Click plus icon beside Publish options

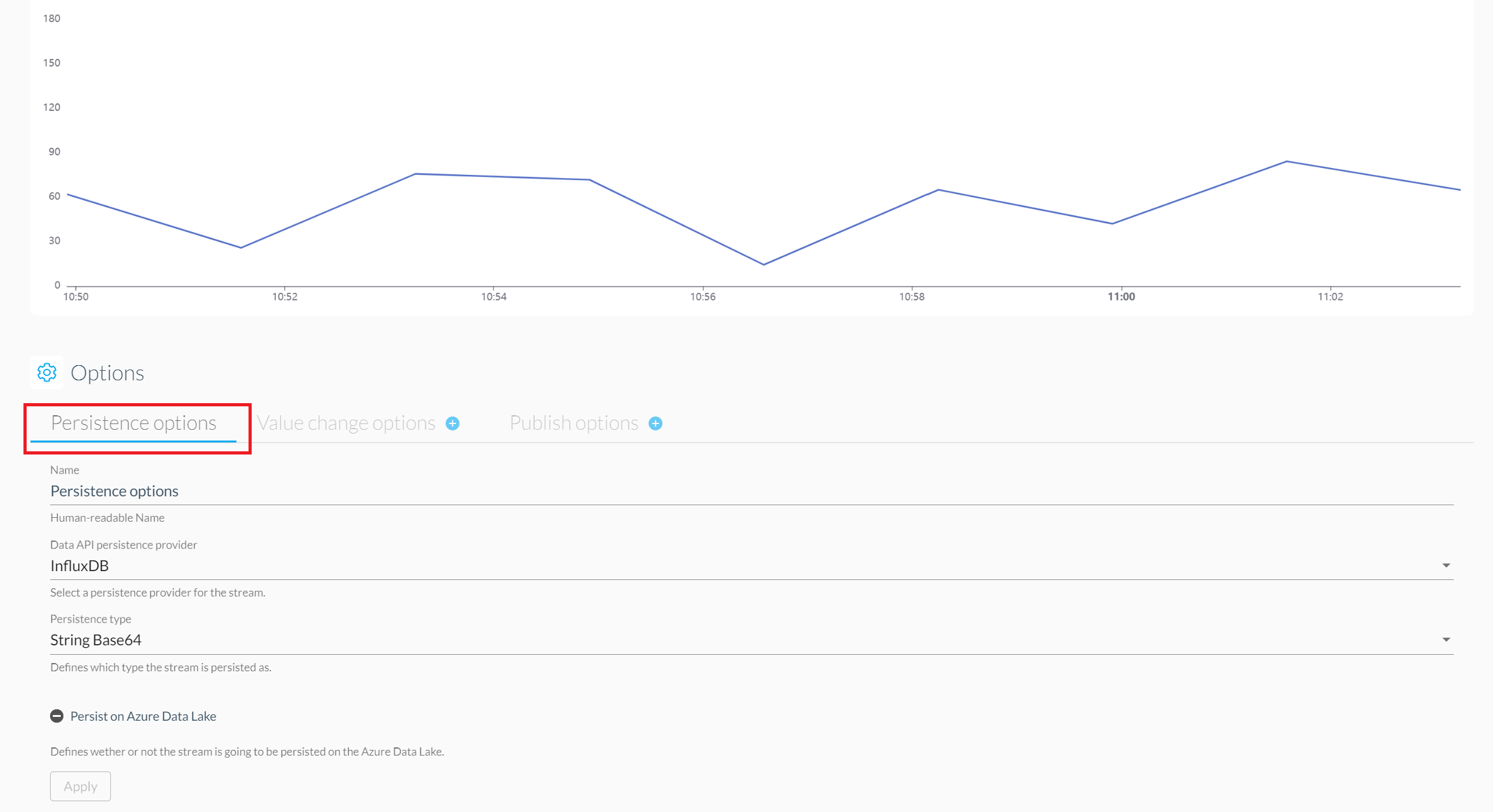(x=656, y=423)
